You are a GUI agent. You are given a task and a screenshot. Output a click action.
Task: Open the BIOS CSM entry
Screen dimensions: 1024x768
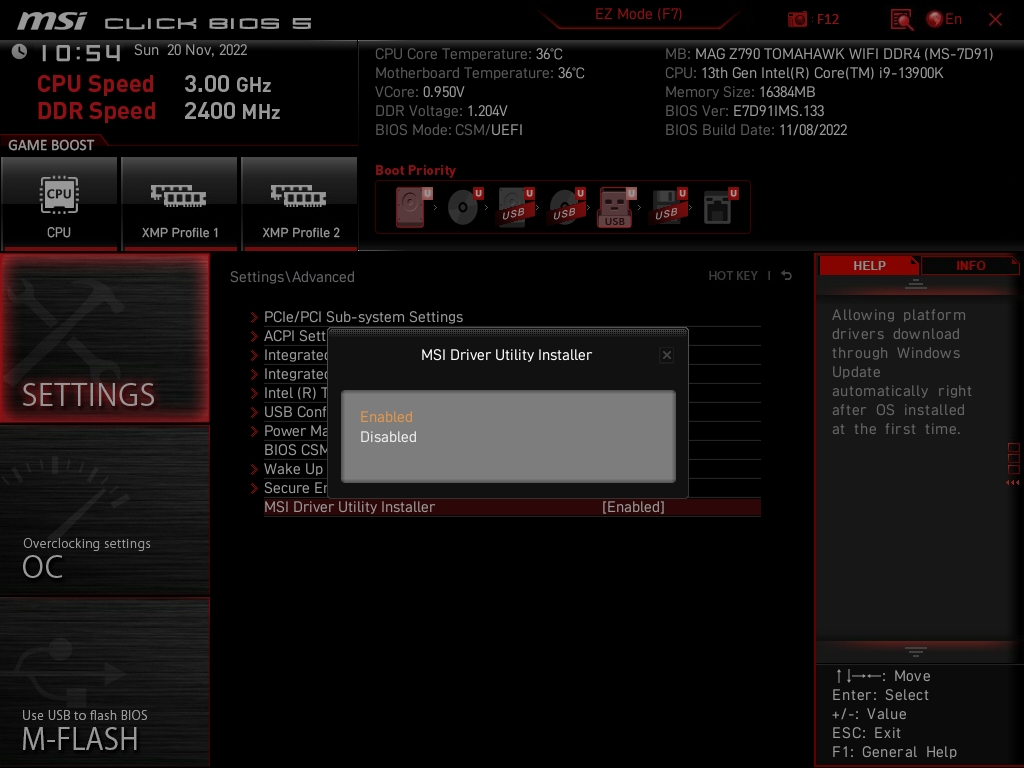(295, 449)
